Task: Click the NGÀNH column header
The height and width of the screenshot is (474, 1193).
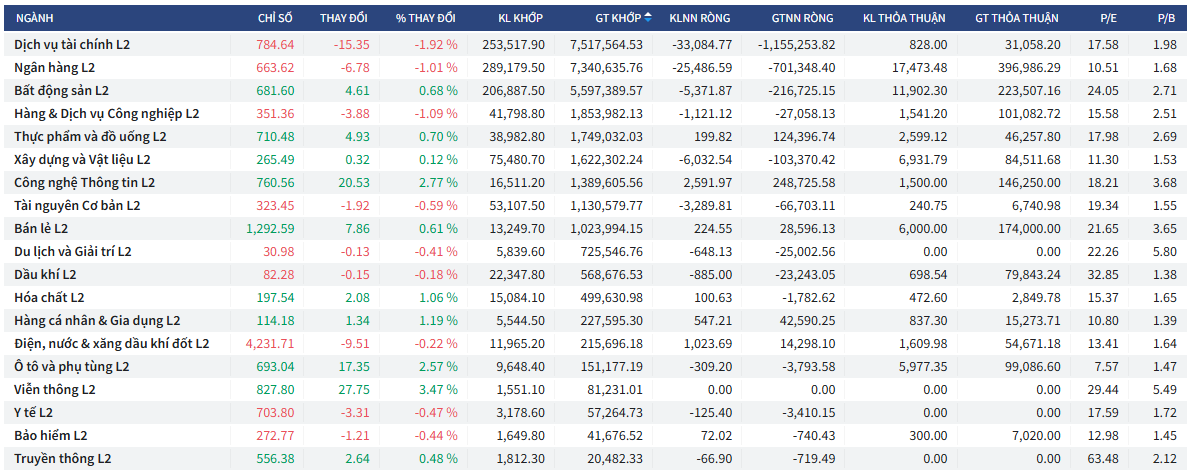Action: point(36,18)
